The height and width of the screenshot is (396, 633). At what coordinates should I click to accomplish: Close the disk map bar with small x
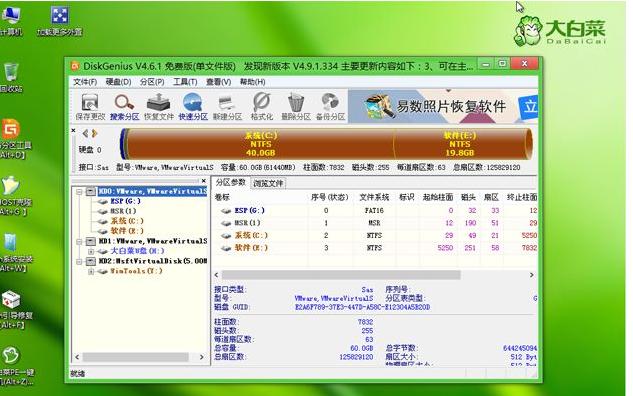(73, 130)
